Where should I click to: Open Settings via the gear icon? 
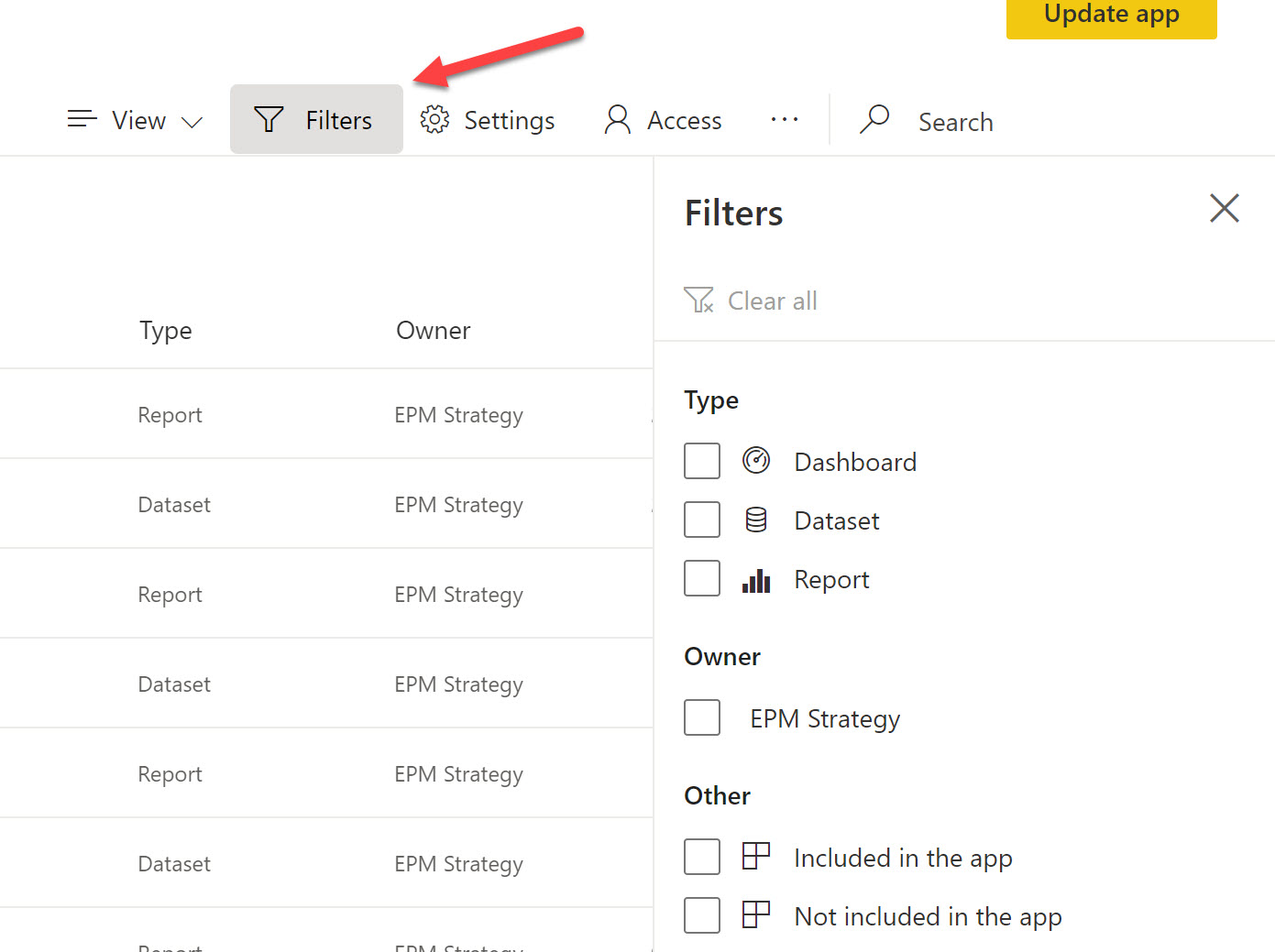pos(434,119)
